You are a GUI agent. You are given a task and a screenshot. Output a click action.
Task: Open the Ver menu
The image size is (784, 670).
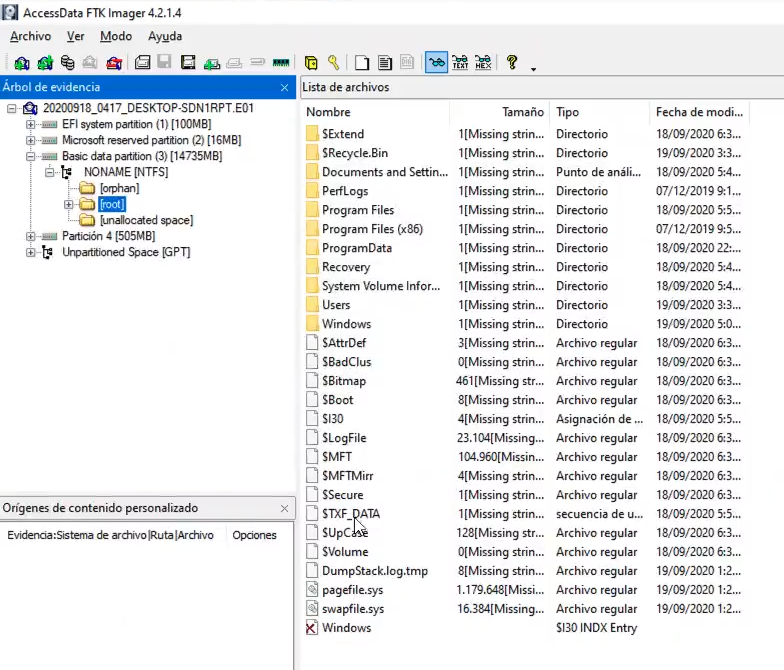pyautogui.click(x=76, y=36)
